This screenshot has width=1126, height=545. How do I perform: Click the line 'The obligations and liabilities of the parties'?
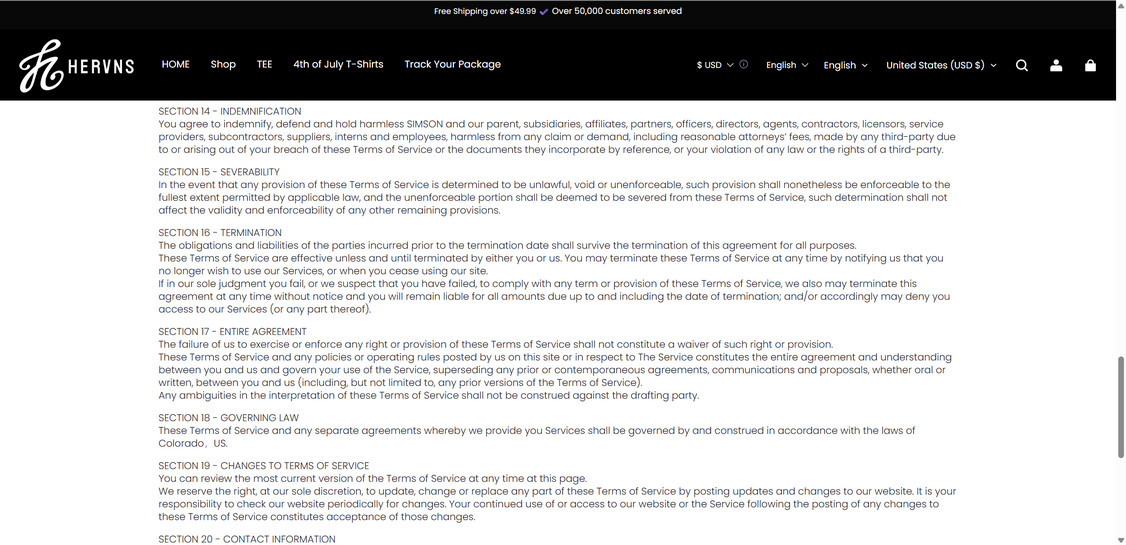(507, 246)
